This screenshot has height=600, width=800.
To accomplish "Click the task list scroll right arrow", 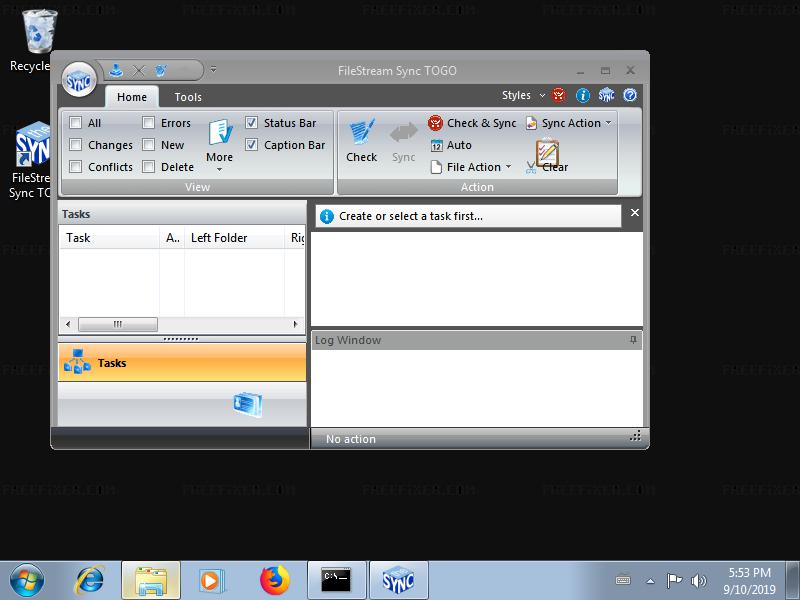I will [295, 324].
